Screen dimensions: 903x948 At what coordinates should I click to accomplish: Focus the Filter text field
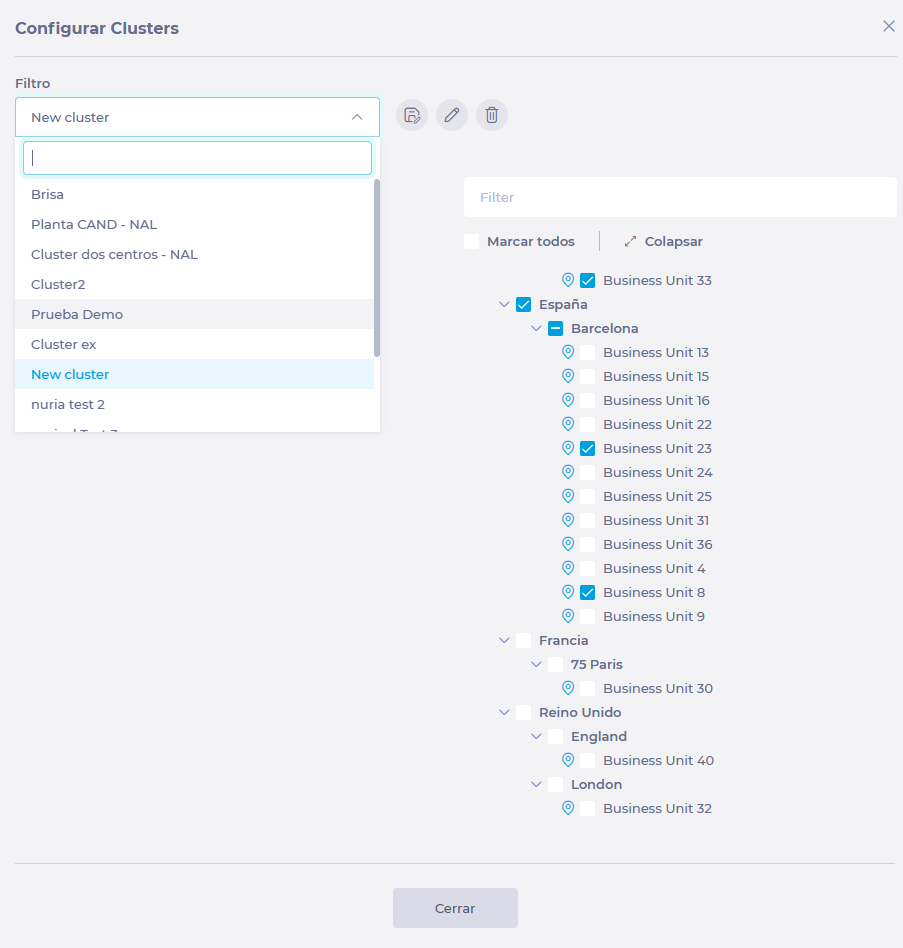click(x=680, y=197)
